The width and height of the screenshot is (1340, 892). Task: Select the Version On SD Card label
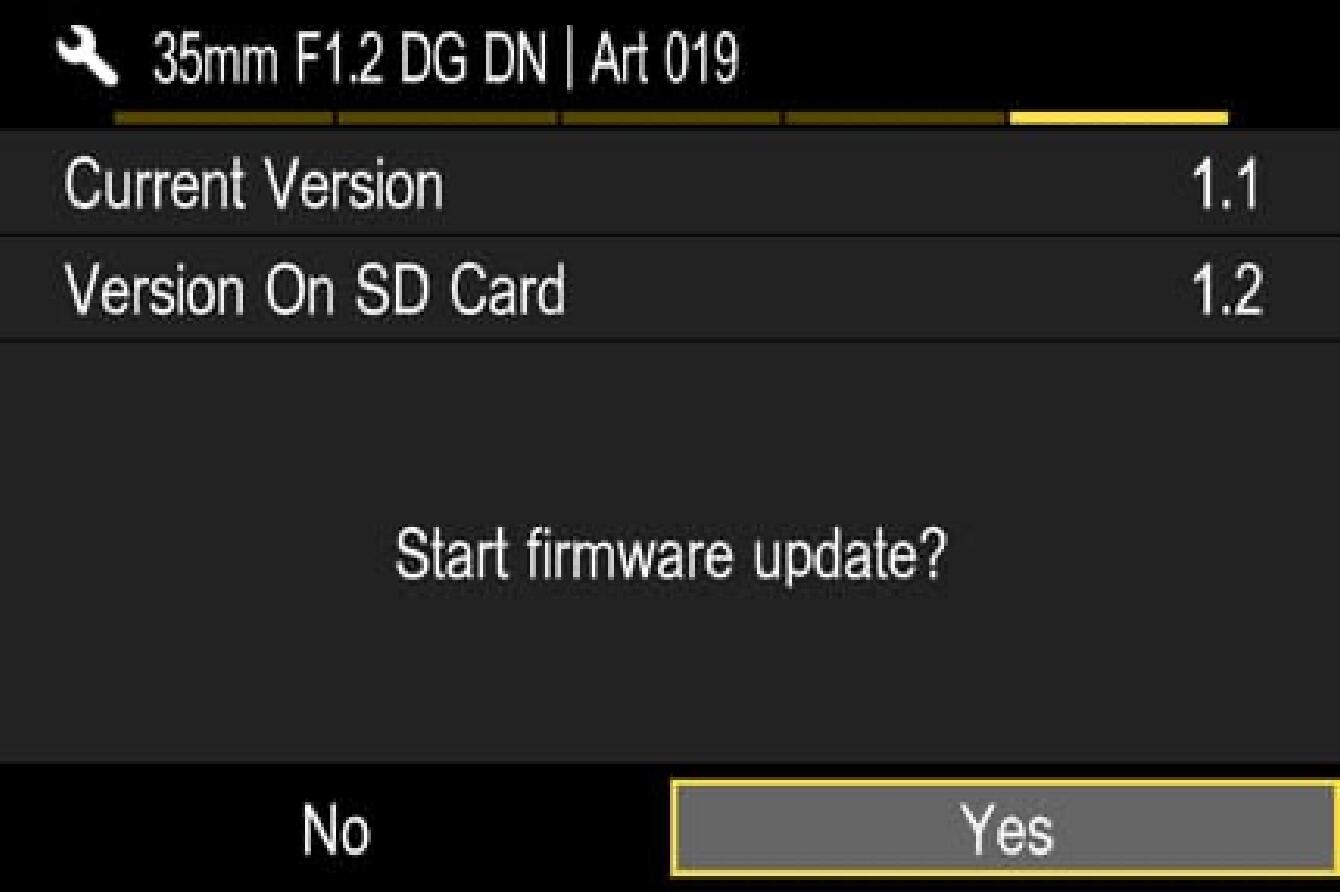(314, 289)
